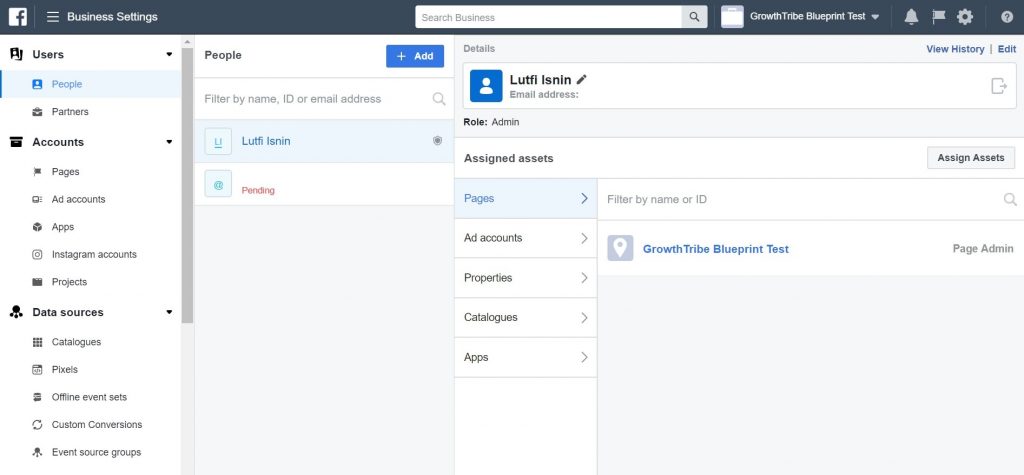
Task: Click the Pixels code icon
Action: click(x=37, y=370)
